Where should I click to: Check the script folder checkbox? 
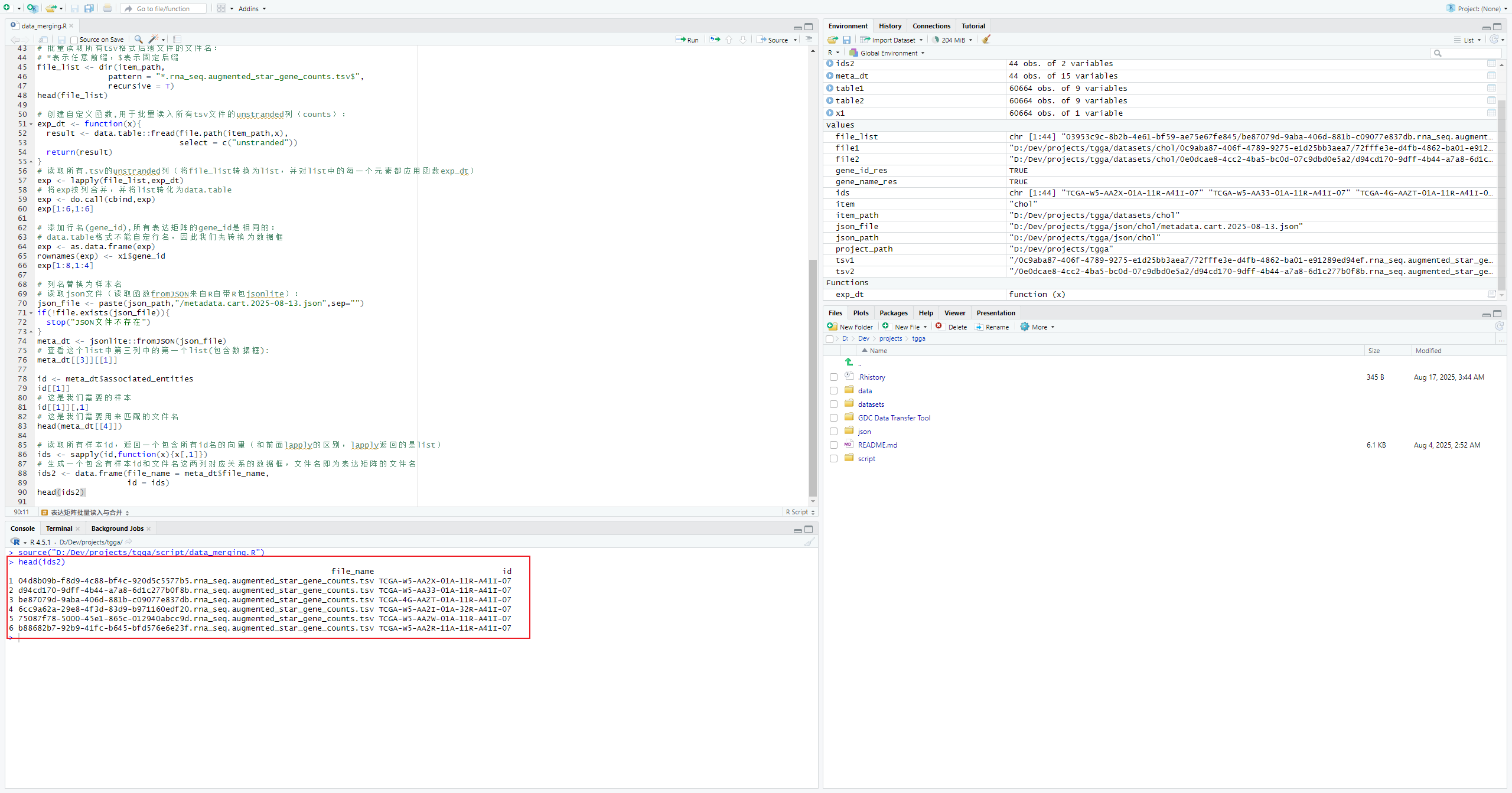point(833,459)
